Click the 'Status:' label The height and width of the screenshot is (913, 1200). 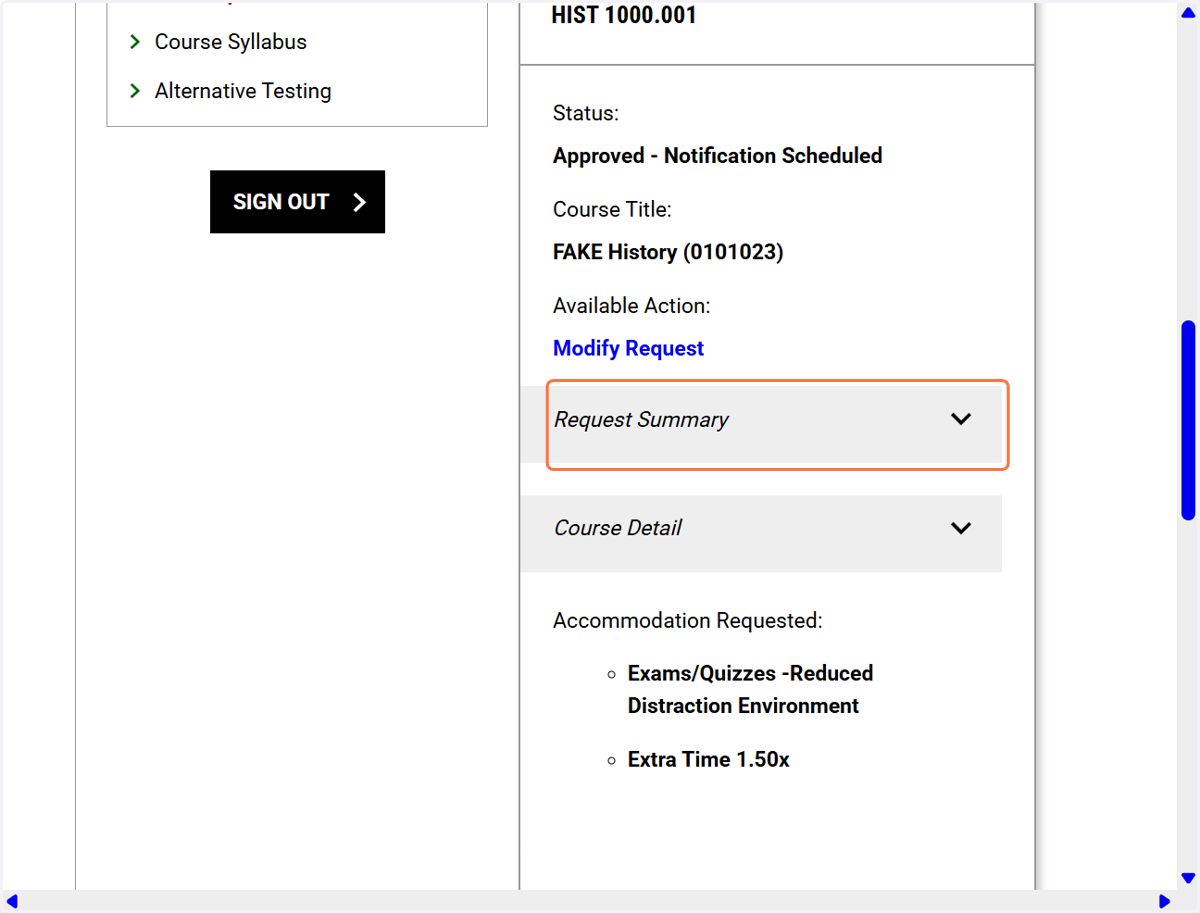coord(586,114)
